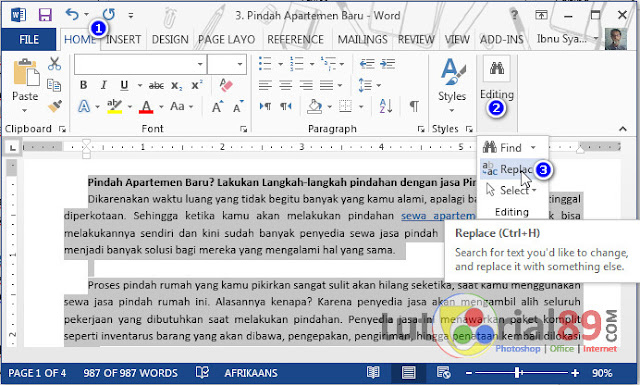This screenshot has width=640, height=385.
Task: Toggle Superscript formatting
Action: click(197, 85)
